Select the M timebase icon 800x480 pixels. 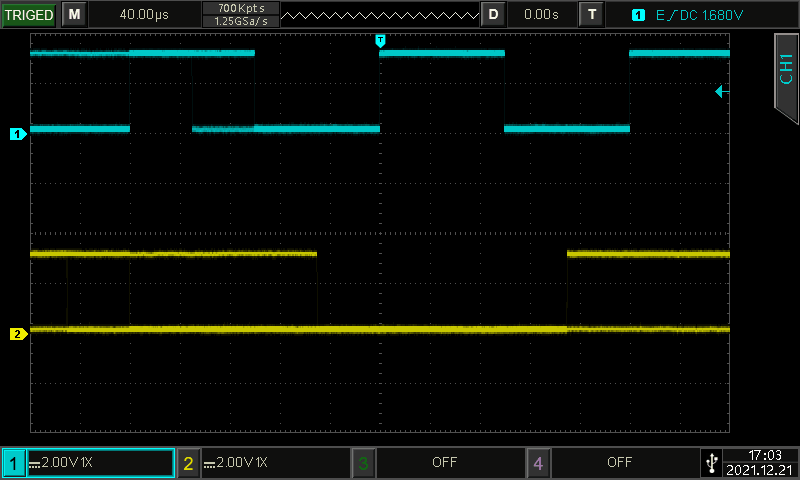pos(73,15)
